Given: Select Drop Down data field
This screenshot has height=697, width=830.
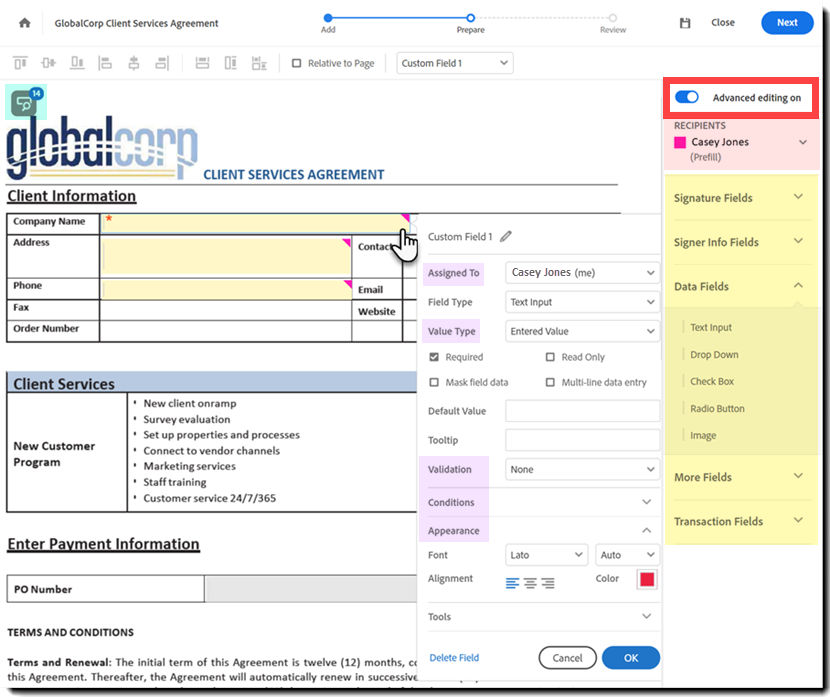Looking at the screenshot, I should click(x=714, y=355).
